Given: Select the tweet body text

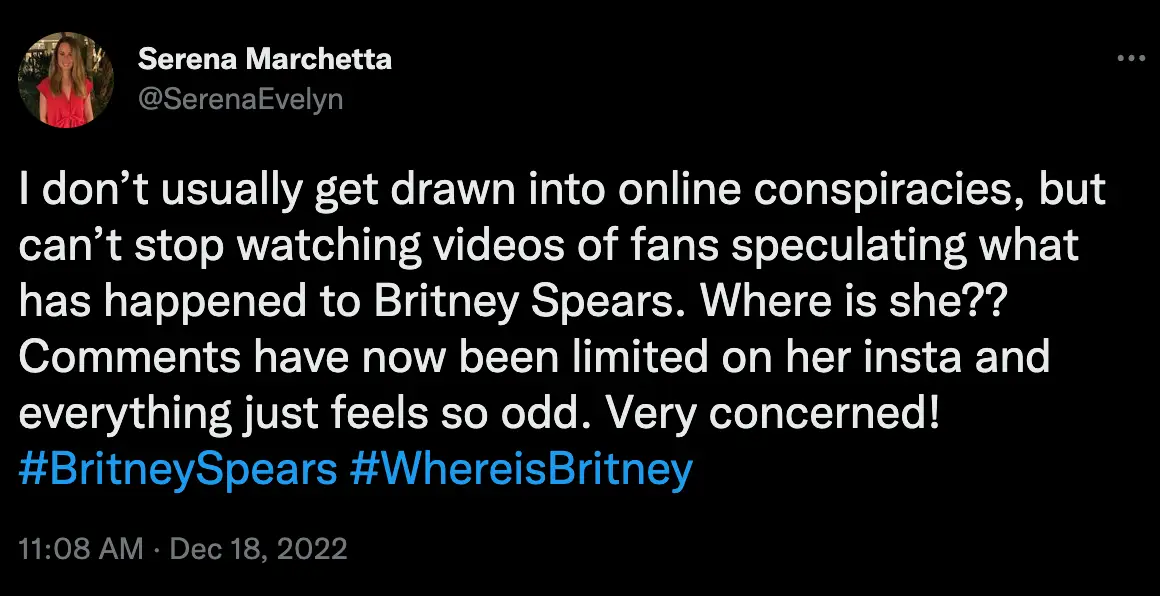Looking at the screenshot, I should tap(560, 300).
